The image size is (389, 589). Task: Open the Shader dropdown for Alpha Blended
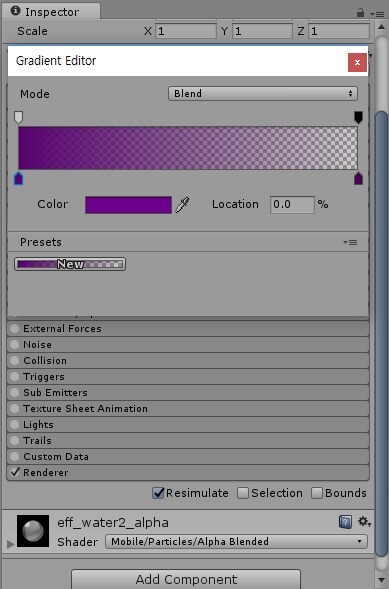coord(236,541)
